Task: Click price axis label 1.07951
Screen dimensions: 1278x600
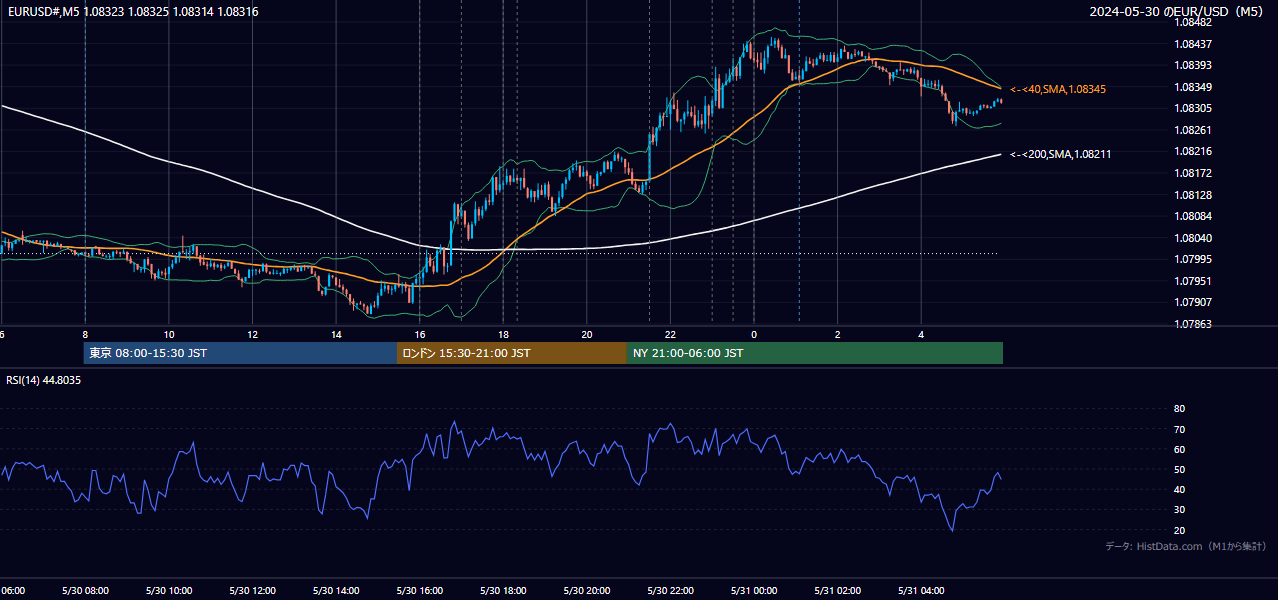Action: pyautogui.click(x=1193, y=281)
